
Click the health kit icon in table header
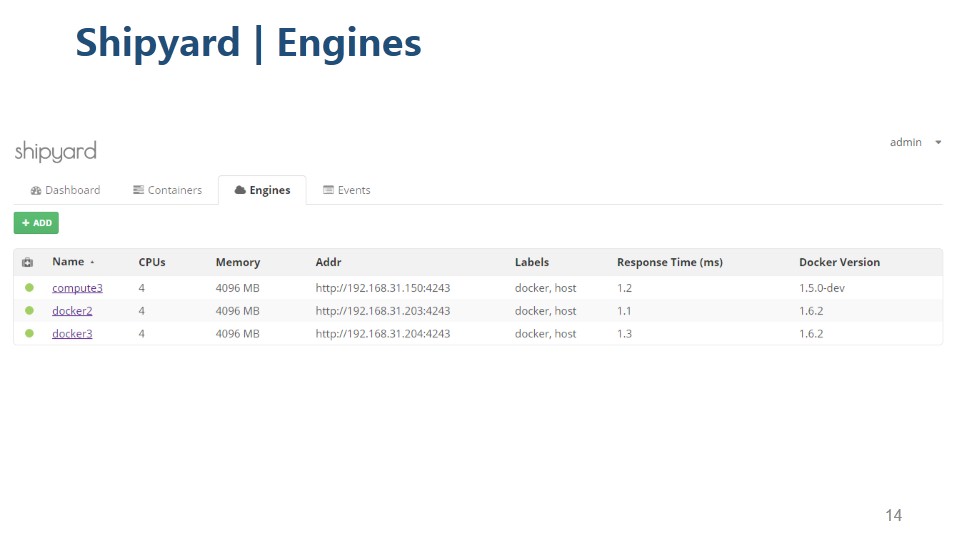[x=28, y=262]
